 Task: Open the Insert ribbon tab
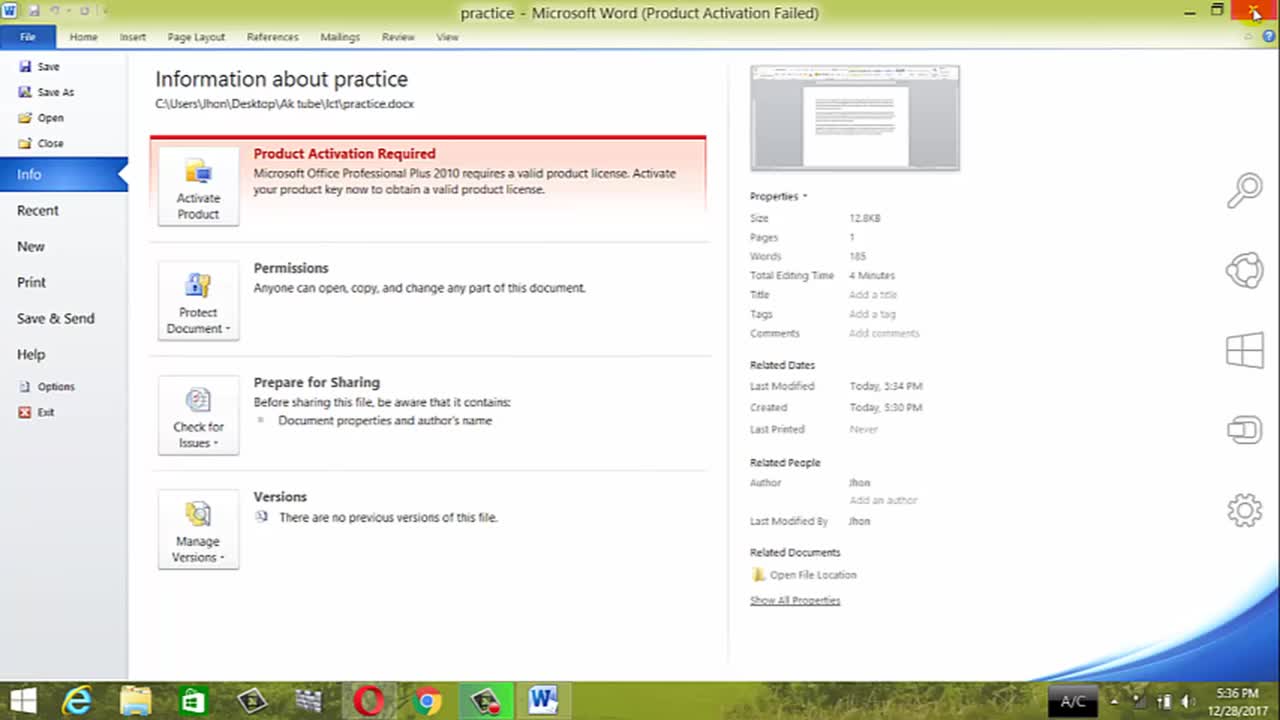[133, 37]
